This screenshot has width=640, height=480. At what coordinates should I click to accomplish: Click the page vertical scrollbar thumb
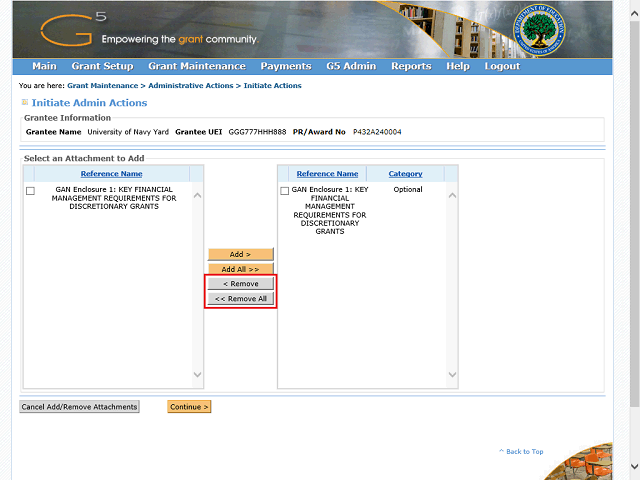(x=635, y=213)
